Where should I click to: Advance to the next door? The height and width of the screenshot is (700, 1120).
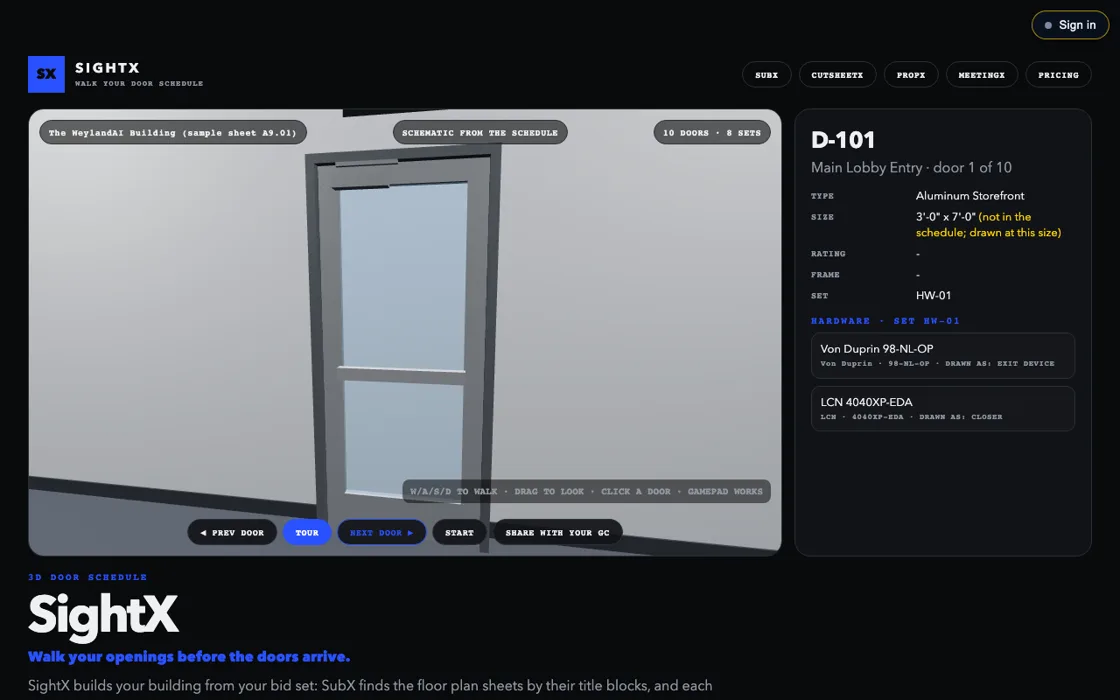coord(381,532)
